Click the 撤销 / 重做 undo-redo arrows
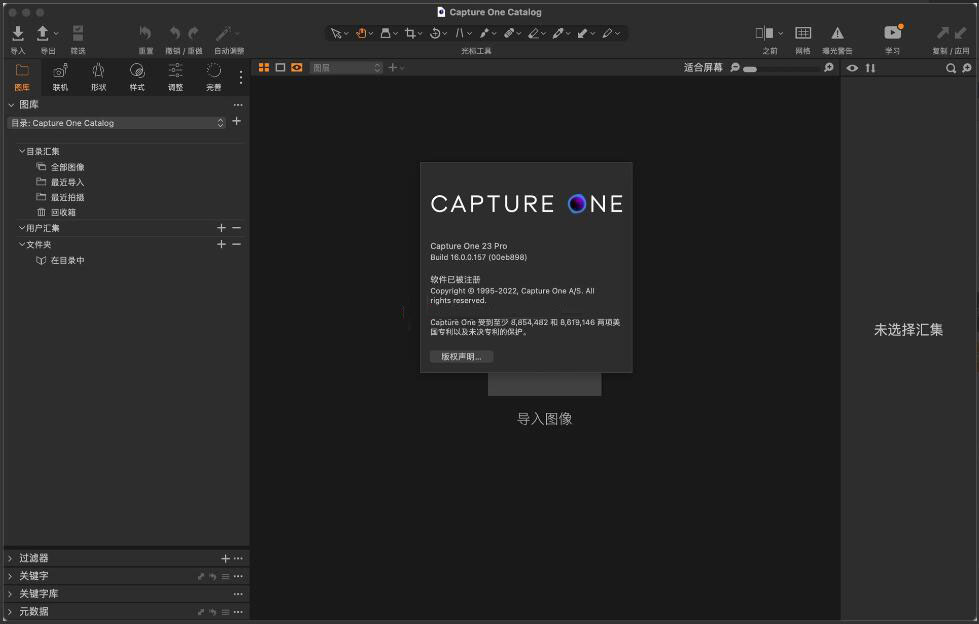Viewport: 979px width, 624px height. tap(184, 33)
